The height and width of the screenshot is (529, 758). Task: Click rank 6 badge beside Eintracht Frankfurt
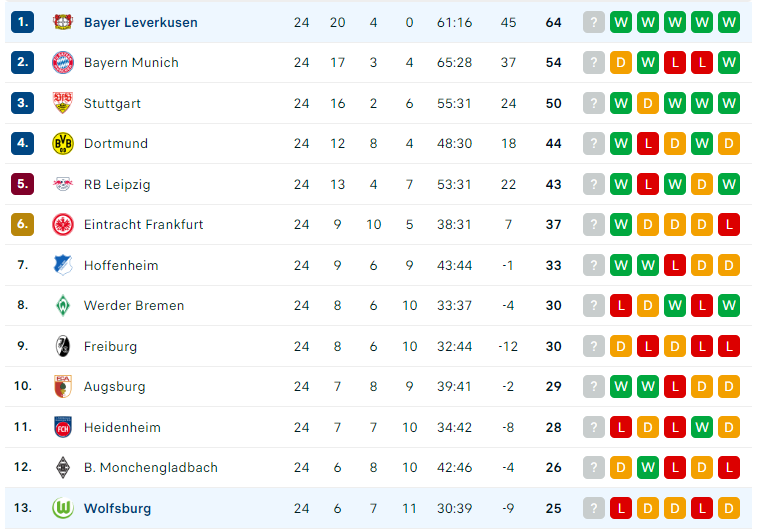(x=22, y=224)
